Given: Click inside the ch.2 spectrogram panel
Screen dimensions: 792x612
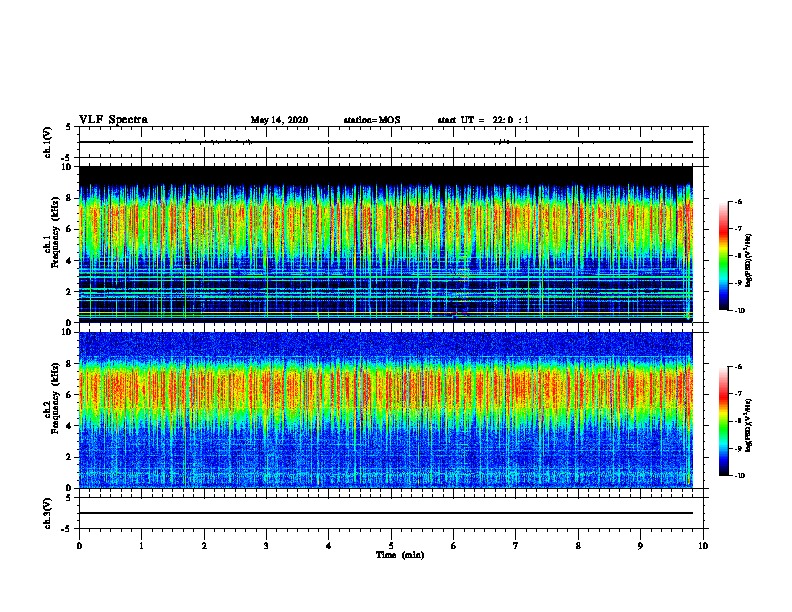Looking at the screenshot, I should pos(386,410).
